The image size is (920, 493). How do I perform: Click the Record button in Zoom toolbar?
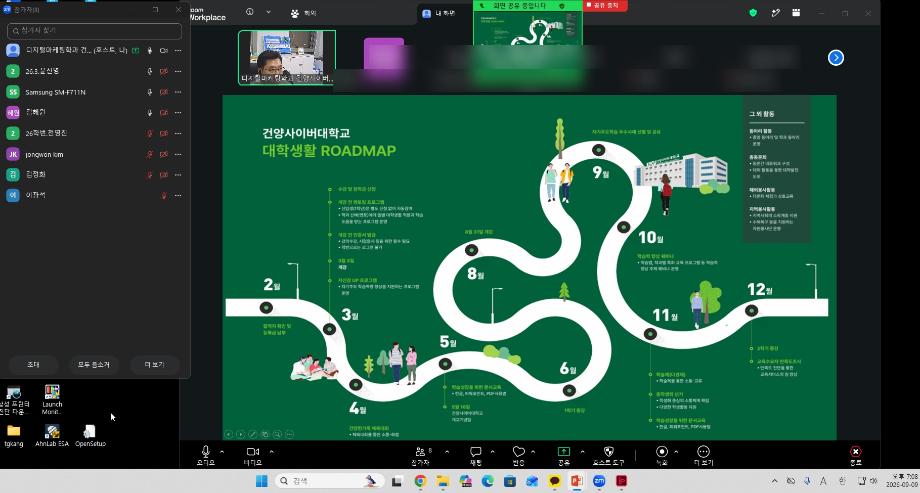click(x=662, y=455)
